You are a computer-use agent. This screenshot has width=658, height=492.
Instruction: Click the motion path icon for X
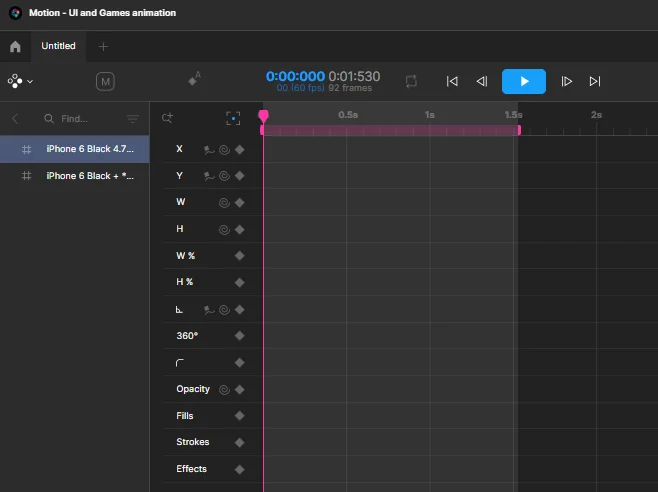[x=209, y=150]
